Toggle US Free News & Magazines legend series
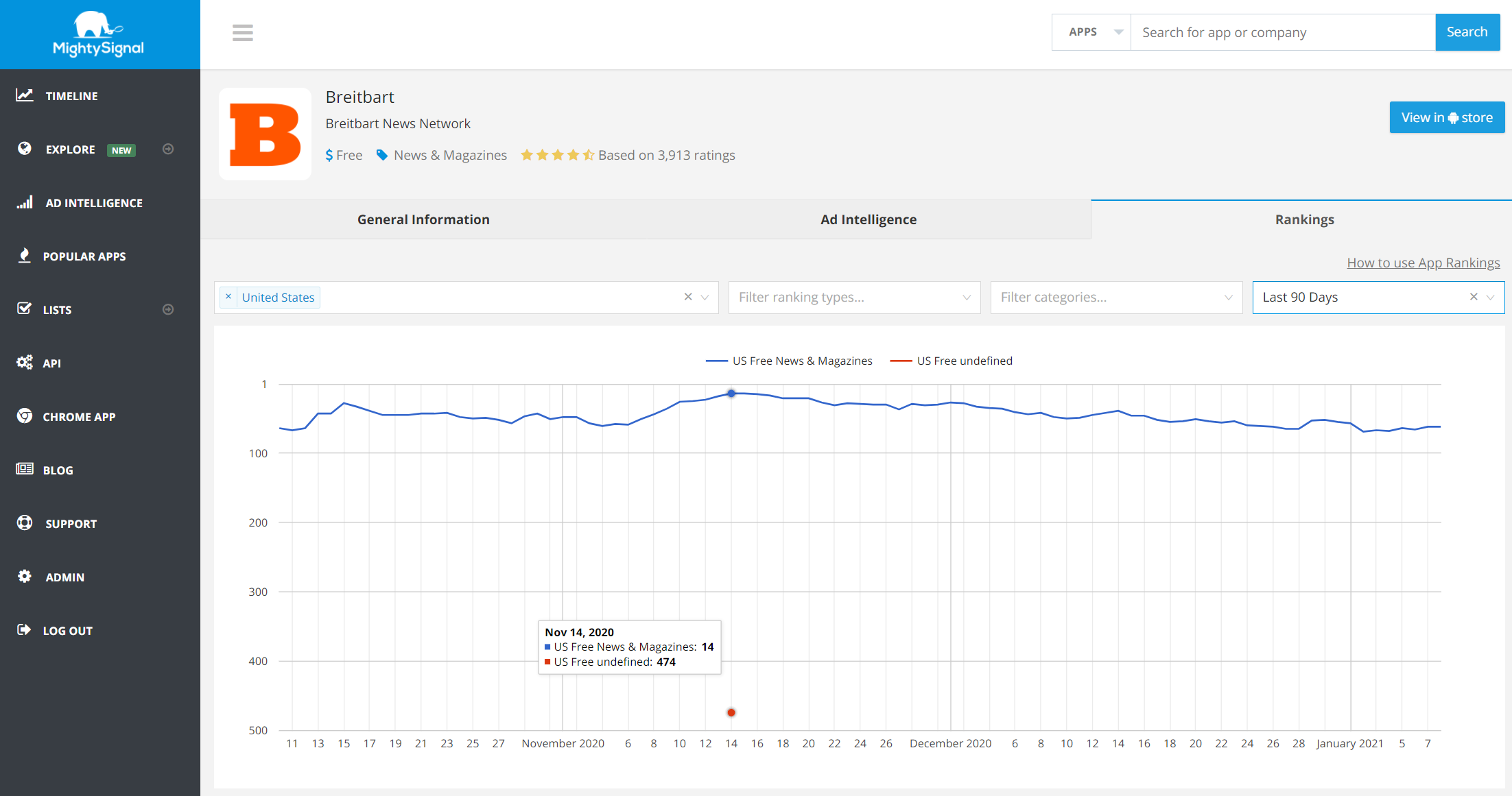1512x796 pixels. (789, 361)
